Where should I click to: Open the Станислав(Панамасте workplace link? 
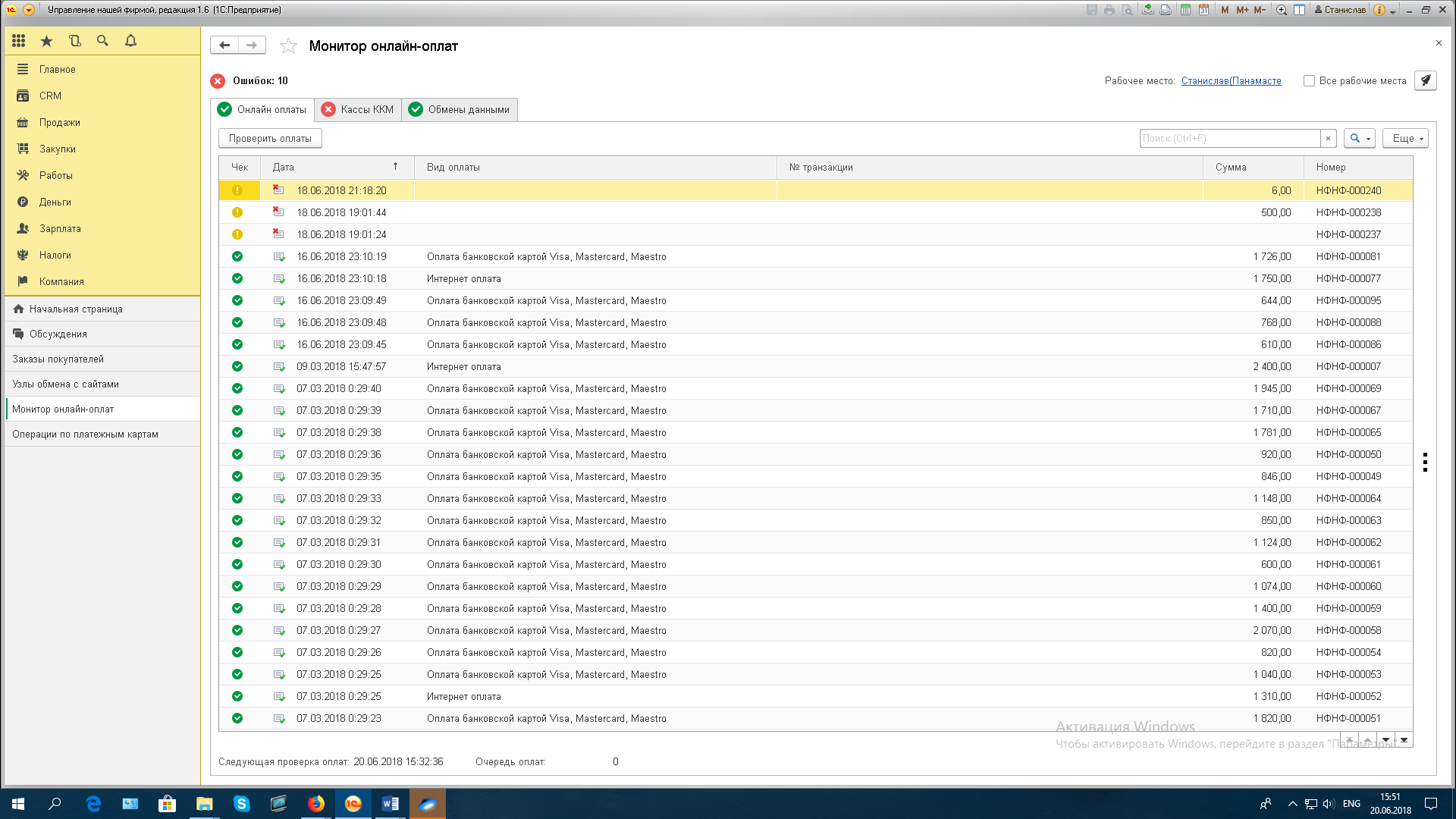[x=1231, y=81]
